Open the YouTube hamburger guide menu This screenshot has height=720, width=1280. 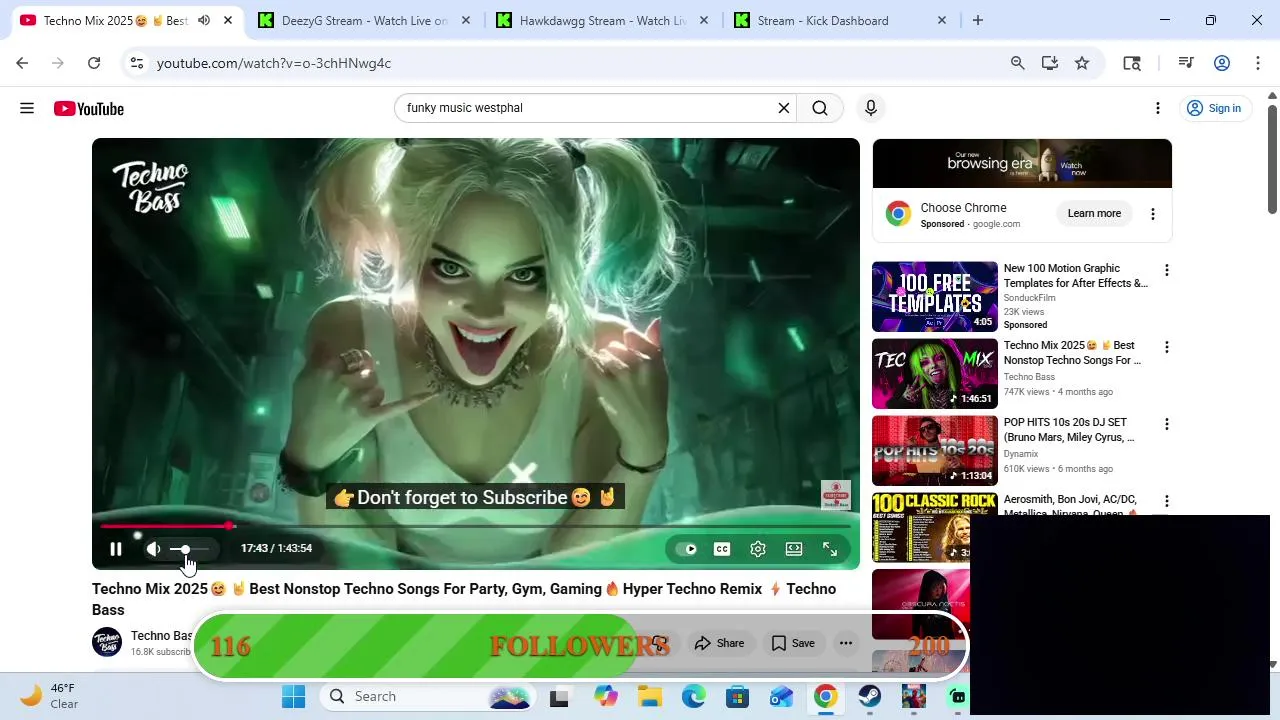point(27,108)
